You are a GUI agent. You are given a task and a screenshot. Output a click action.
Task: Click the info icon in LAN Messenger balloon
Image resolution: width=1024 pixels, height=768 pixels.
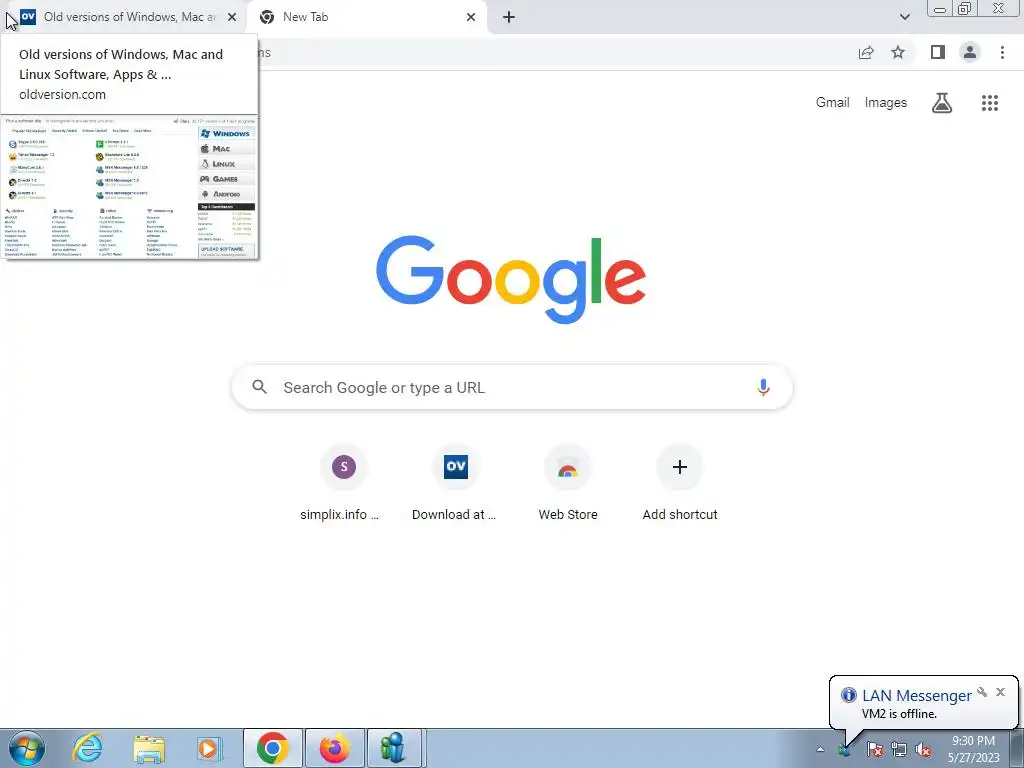(848, 695)
